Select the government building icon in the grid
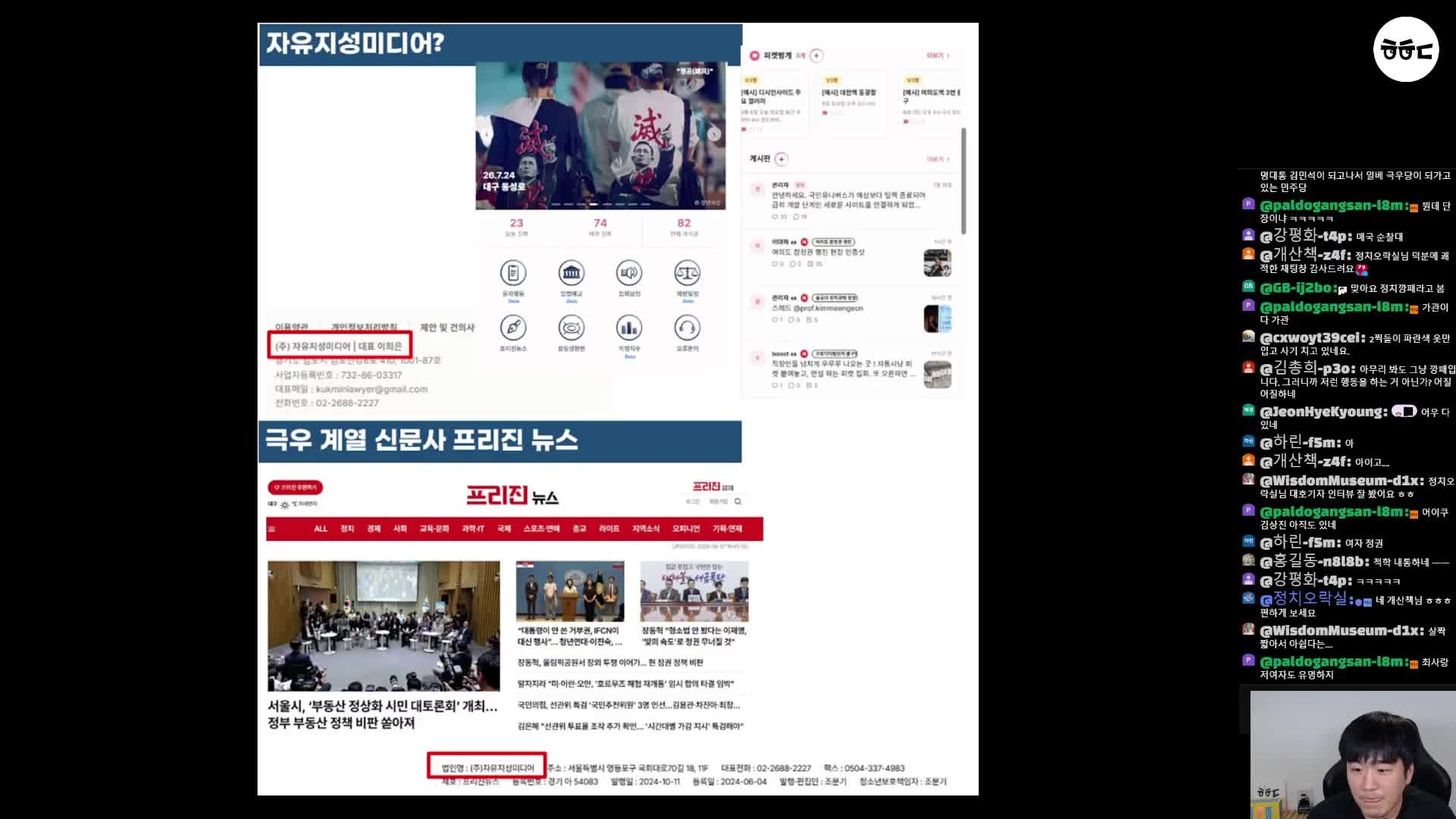This screenshot has height=819, width=1456. [x=571, y=273]
